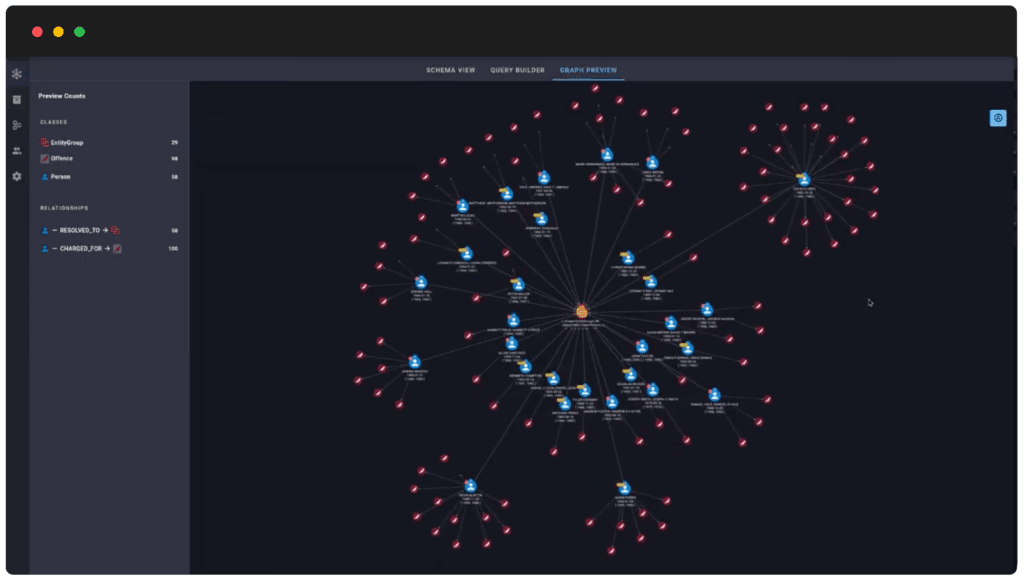
Task: Switch to the Schema View tab
Action: click(x=451, y=70)
